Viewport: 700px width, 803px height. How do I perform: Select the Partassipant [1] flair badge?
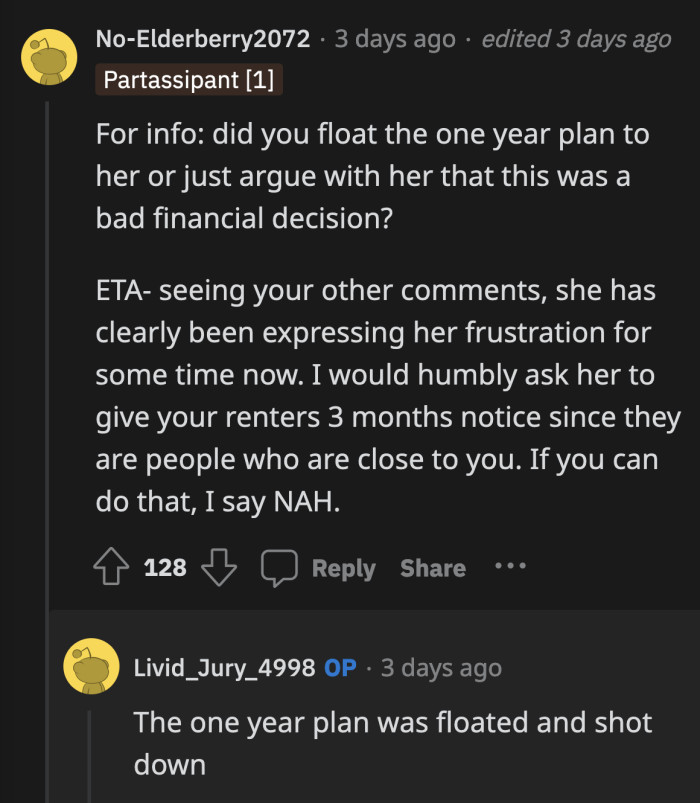(190, 81)
